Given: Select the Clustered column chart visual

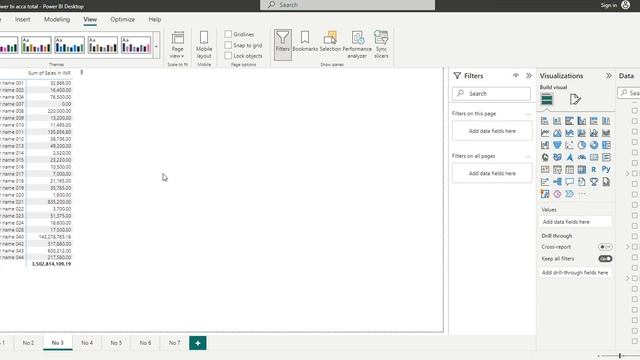Looking at the screenshot, I should [x=582, y=121].
